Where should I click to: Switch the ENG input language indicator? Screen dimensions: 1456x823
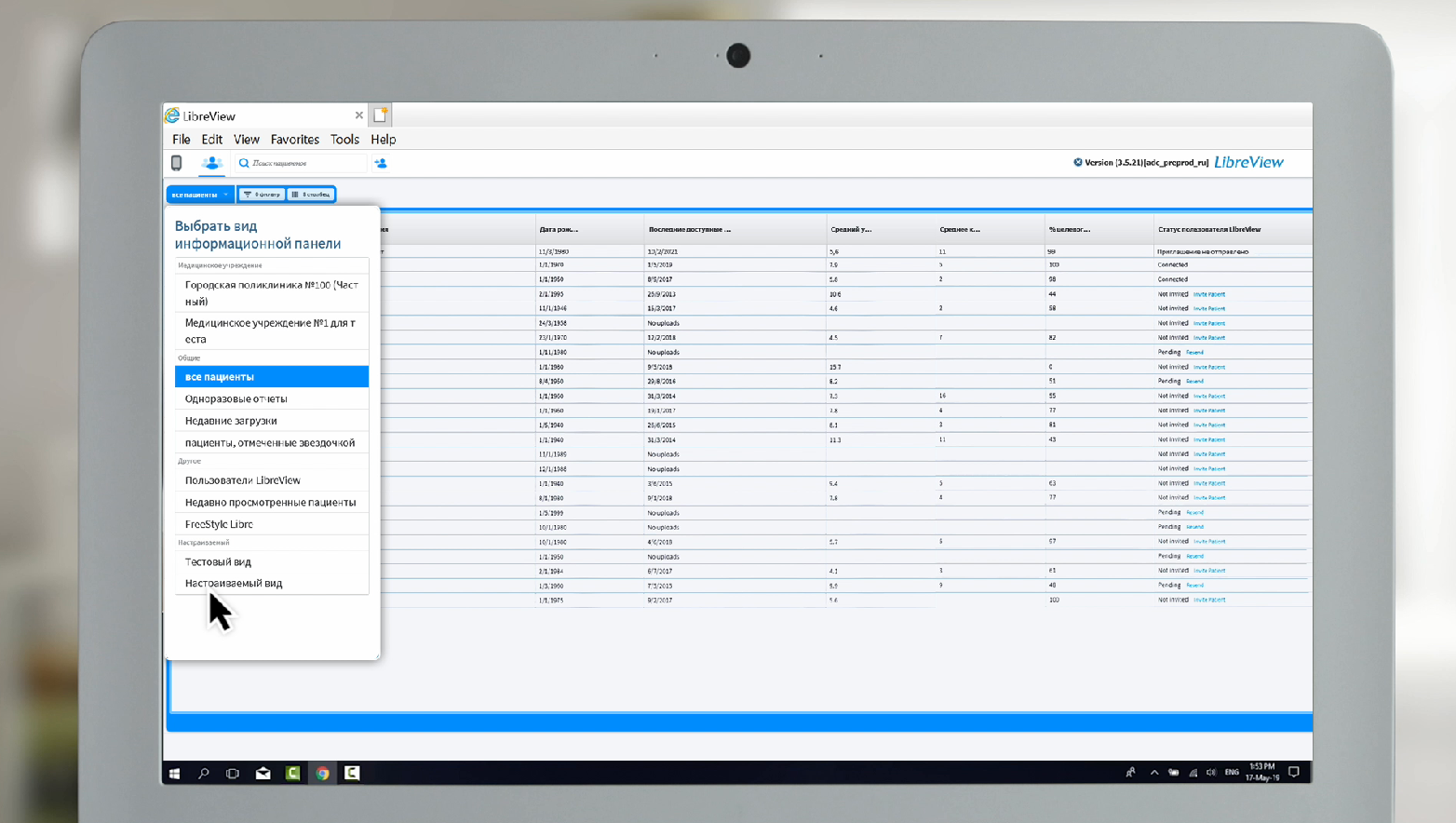coord(1232,773)
